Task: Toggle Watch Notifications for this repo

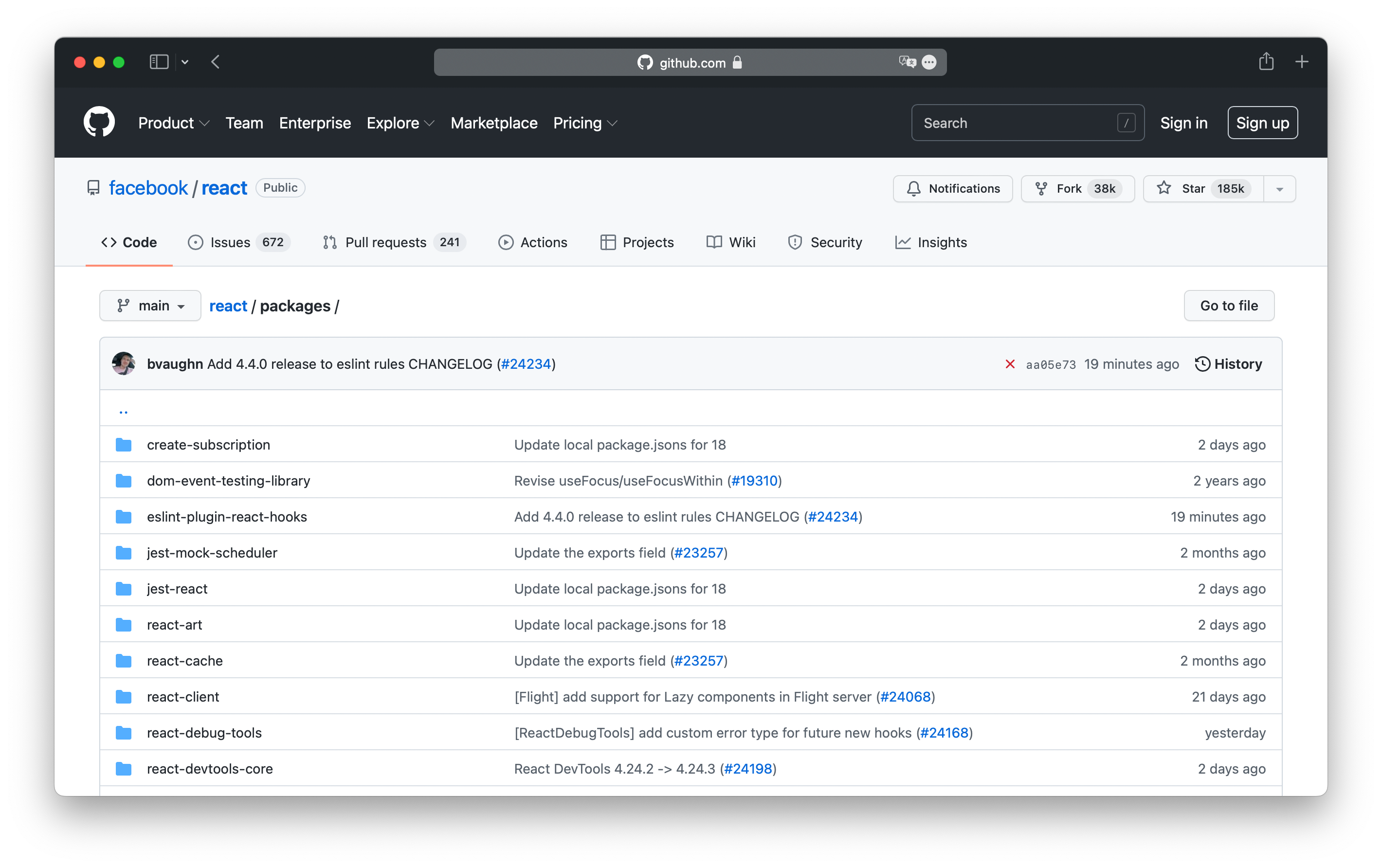Action: tap(951, 188)
